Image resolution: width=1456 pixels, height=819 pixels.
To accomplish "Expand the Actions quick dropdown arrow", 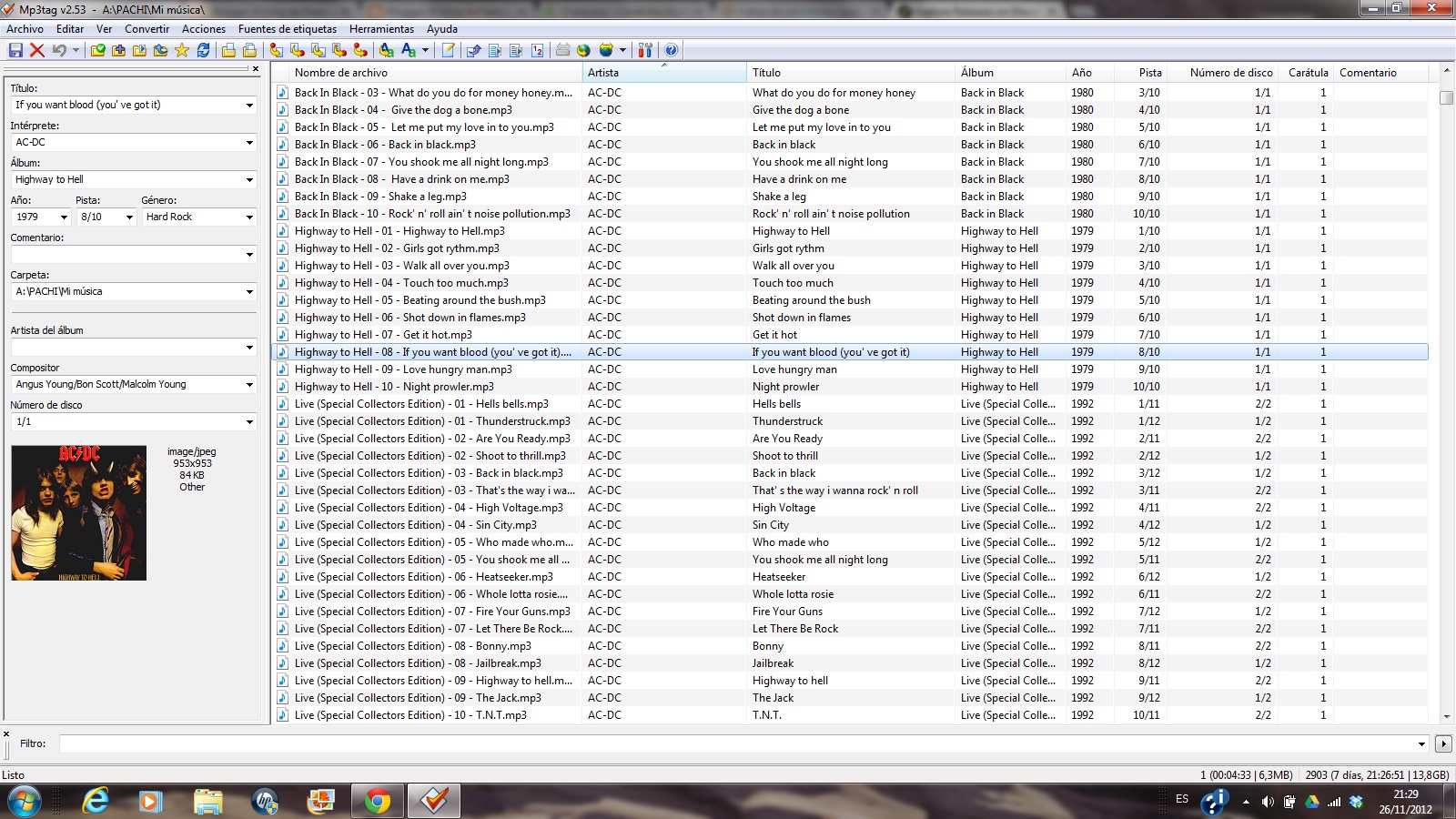I will pos(425,50).
